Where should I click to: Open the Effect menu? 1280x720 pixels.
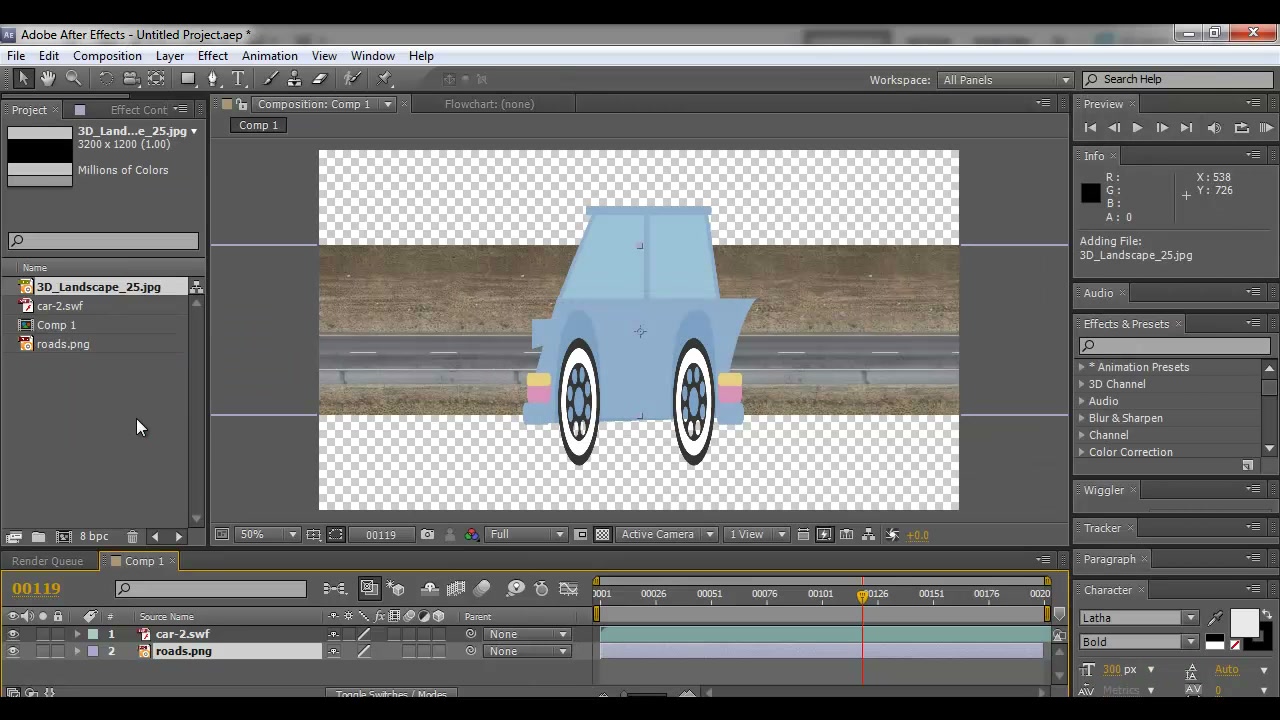pos(213,56)
